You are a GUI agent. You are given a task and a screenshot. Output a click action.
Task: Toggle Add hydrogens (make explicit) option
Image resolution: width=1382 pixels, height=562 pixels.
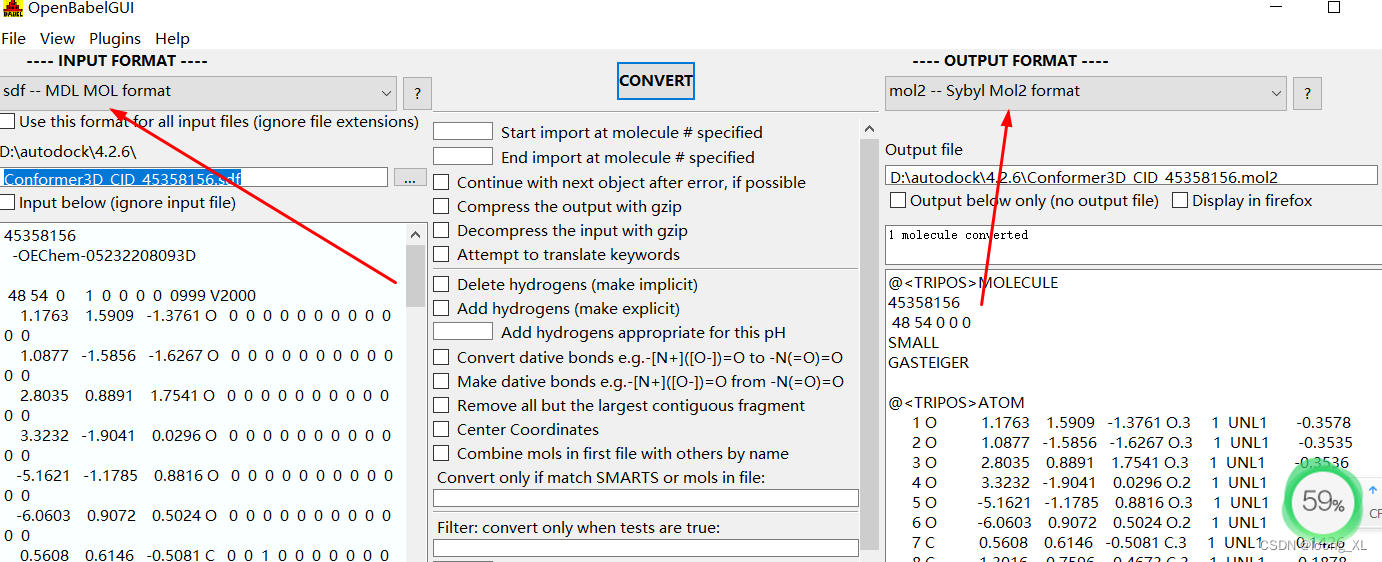click(441, 309)
